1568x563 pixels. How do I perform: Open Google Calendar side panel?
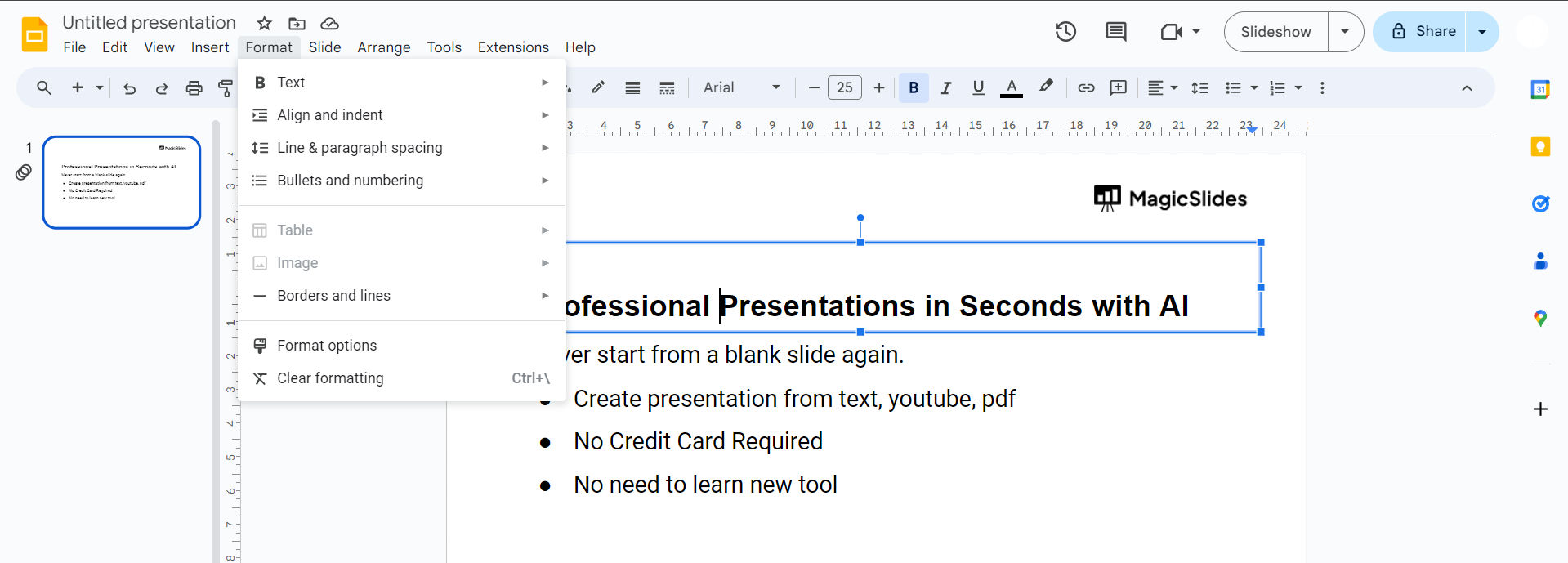[x=1540, y=90]
